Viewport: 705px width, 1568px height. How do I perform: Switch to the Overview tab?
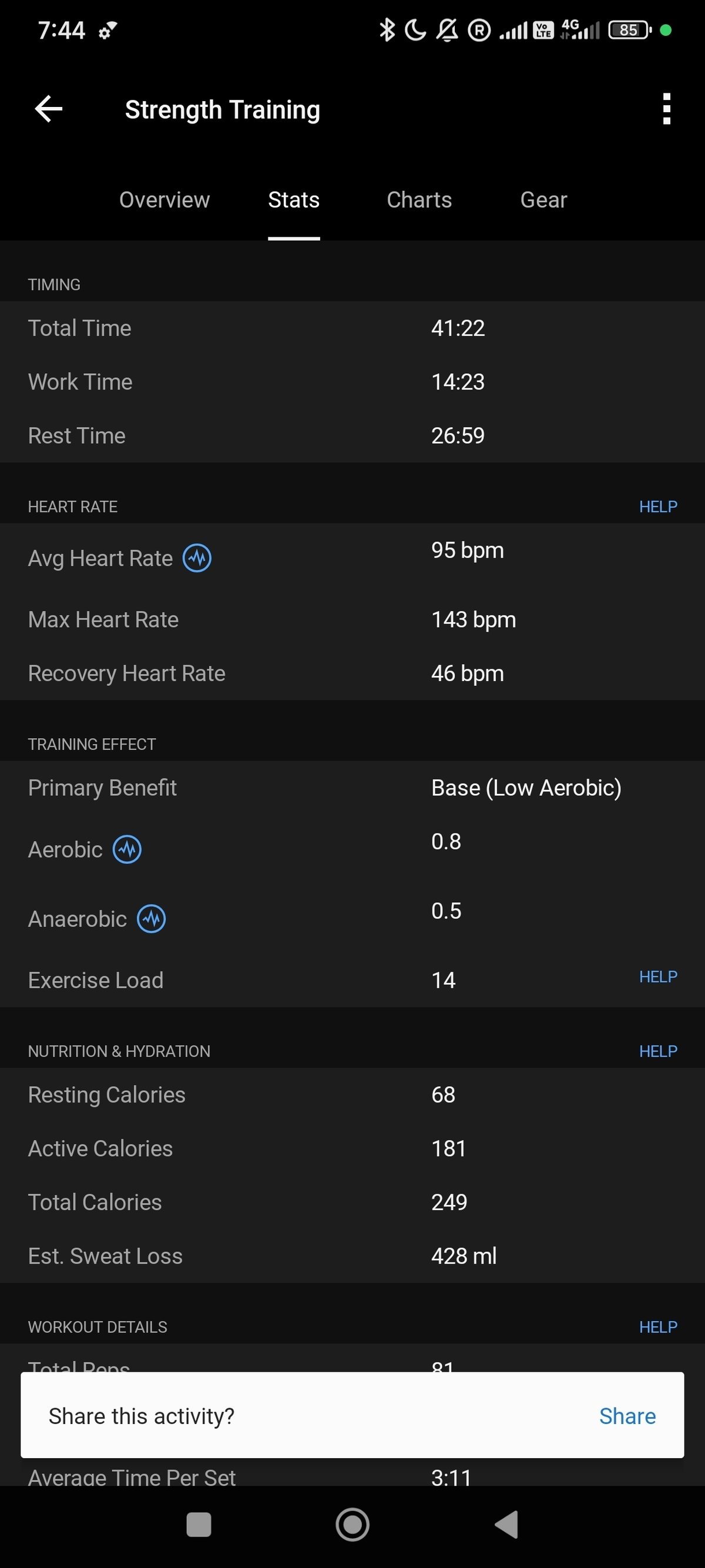tap(164, 200)
